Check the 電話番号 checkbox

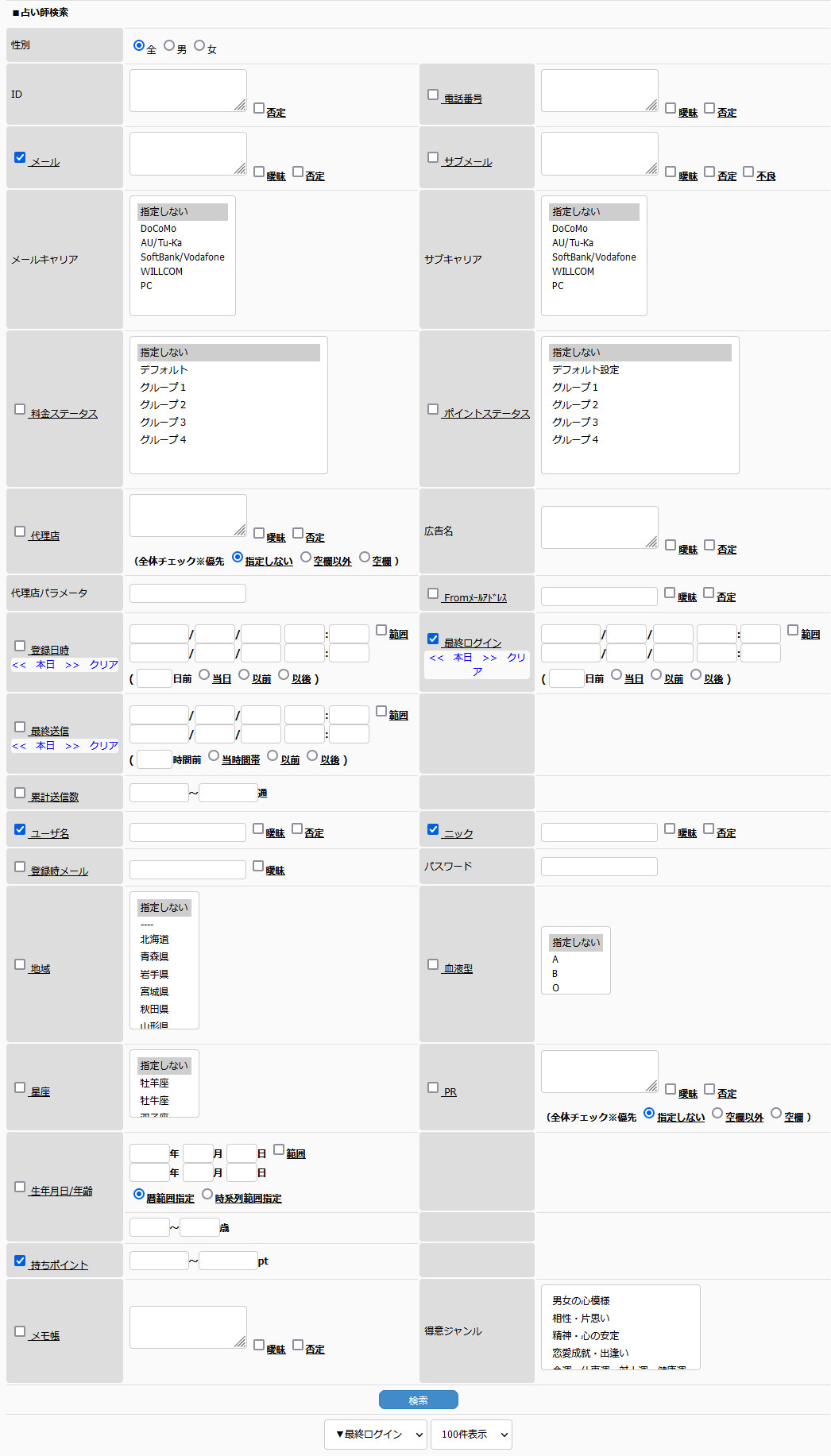433,95
